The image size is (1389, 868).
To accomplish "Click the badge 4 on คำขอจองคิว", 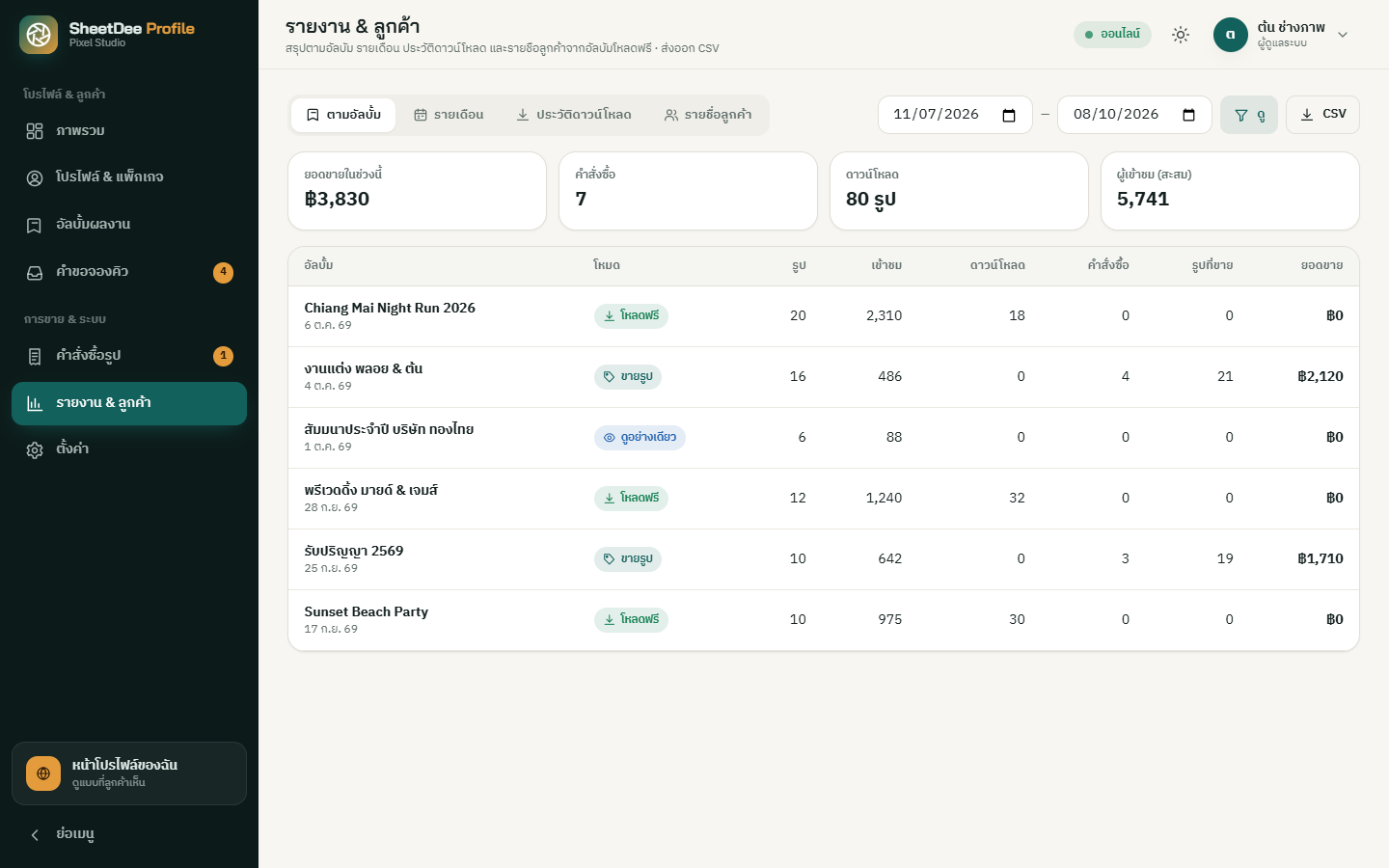I will 223,272.
